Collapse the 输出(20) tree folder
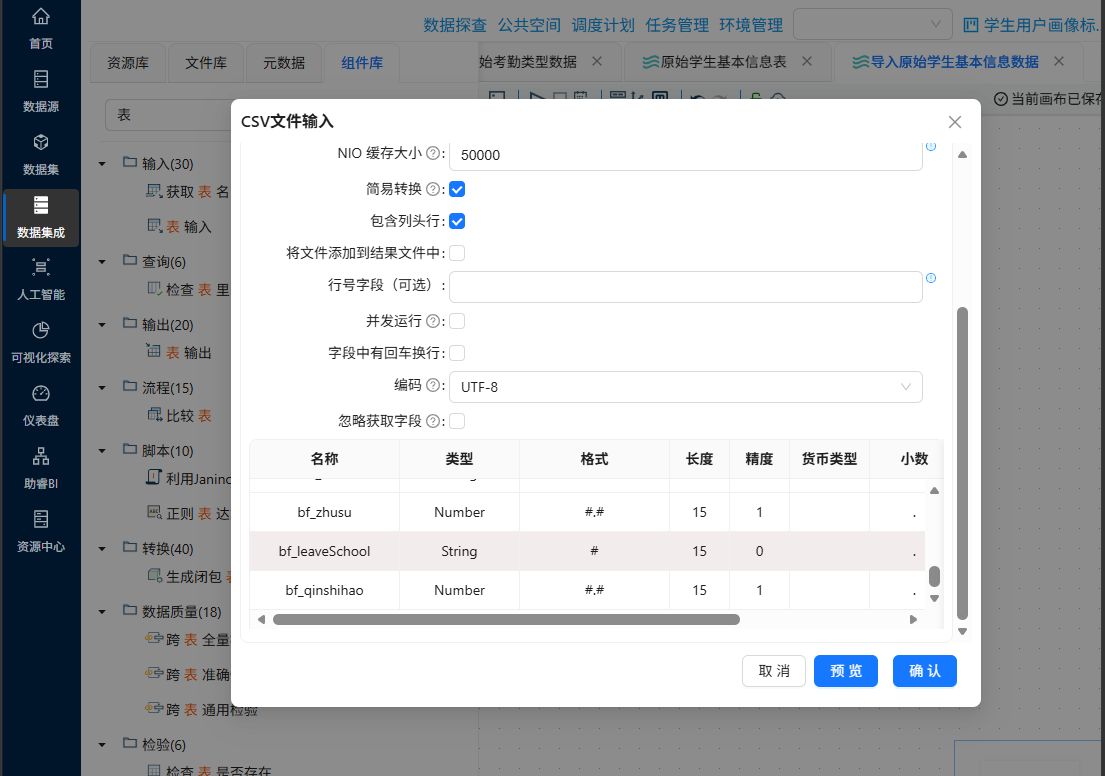Viewport: 1105px width, 776px height. pyautogui.click(x=102, y=324)
